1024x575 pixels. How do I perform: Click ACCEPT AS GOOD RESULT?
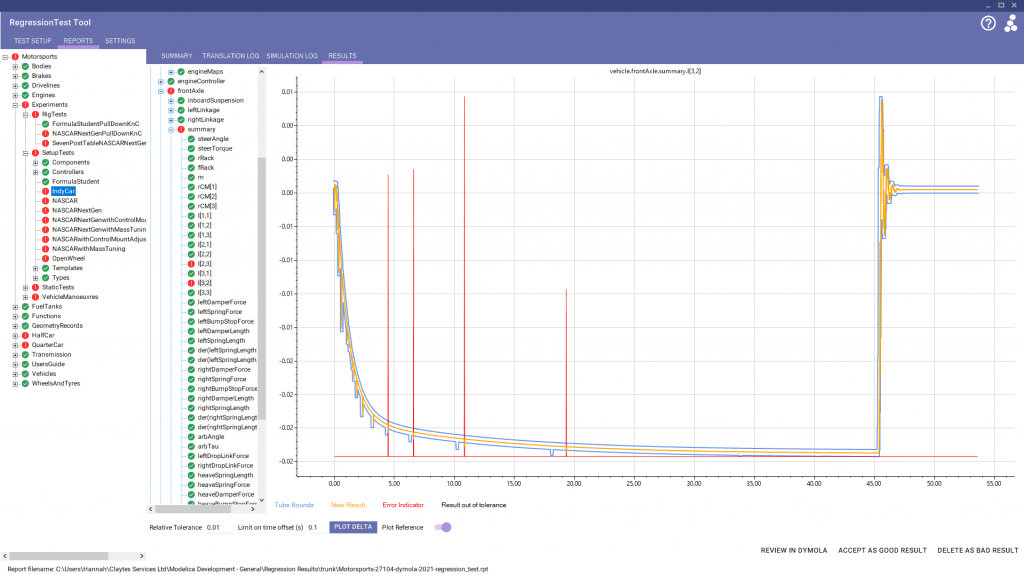tap(882, 551)
